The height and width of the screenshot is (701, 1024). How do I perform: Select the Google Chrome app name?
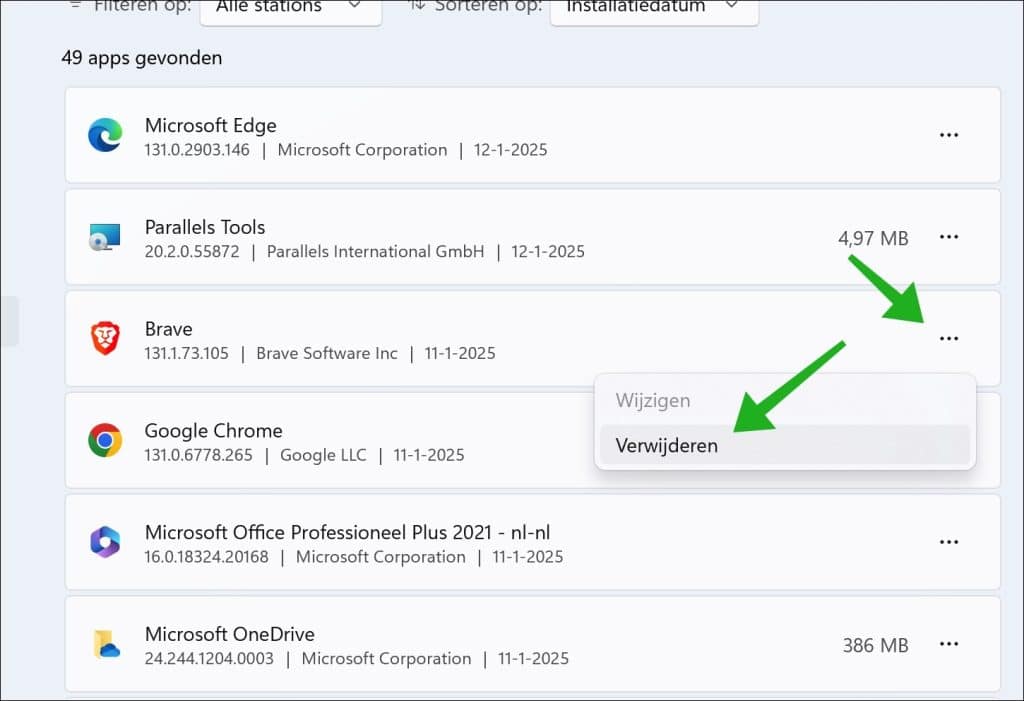tap(214, 431)
